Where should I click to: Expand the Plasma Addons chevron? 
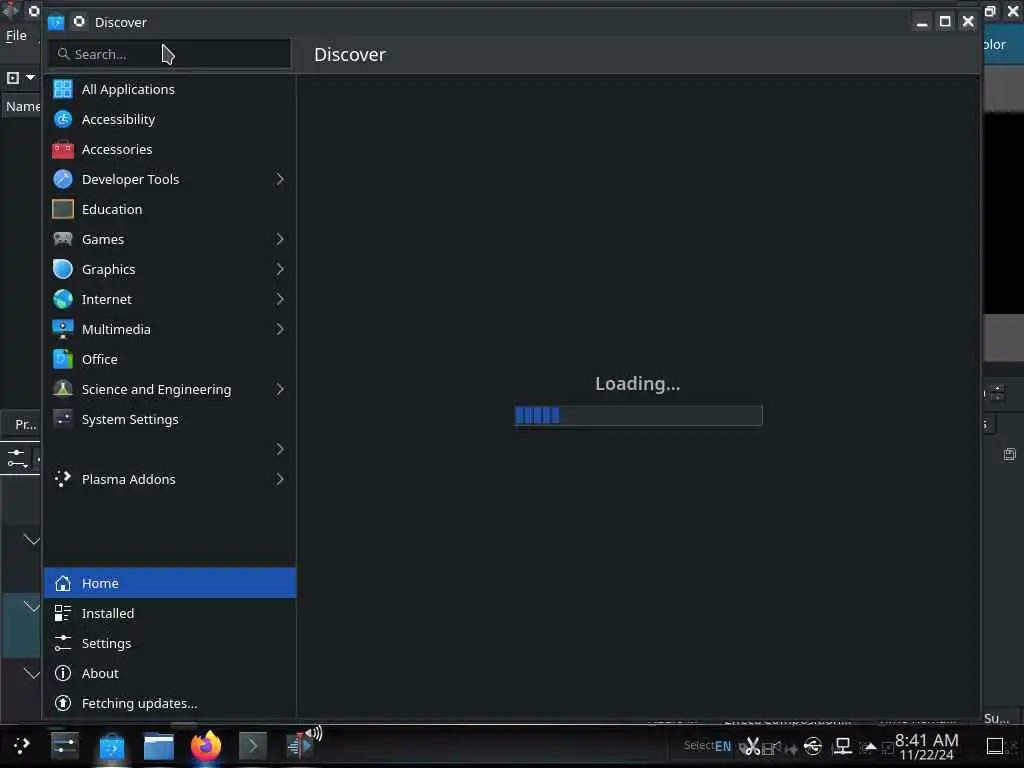[280, 479]
